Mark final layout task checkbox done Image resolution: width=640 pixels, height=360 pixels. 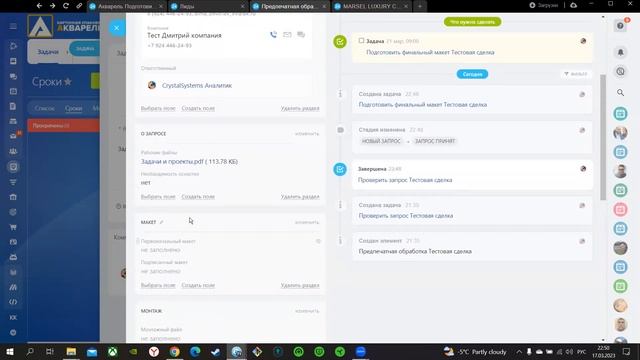tap(361, 41)
